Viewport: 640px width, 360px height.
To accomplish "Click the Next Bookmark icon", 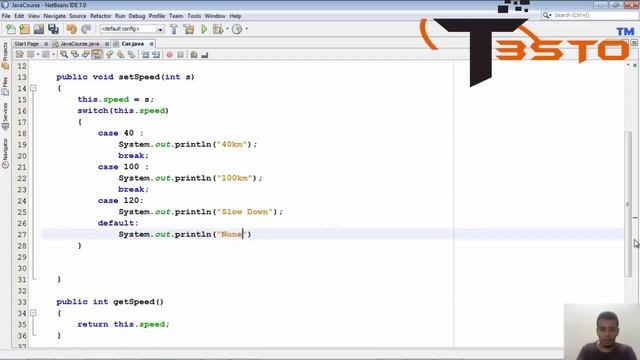I will 120,55.
